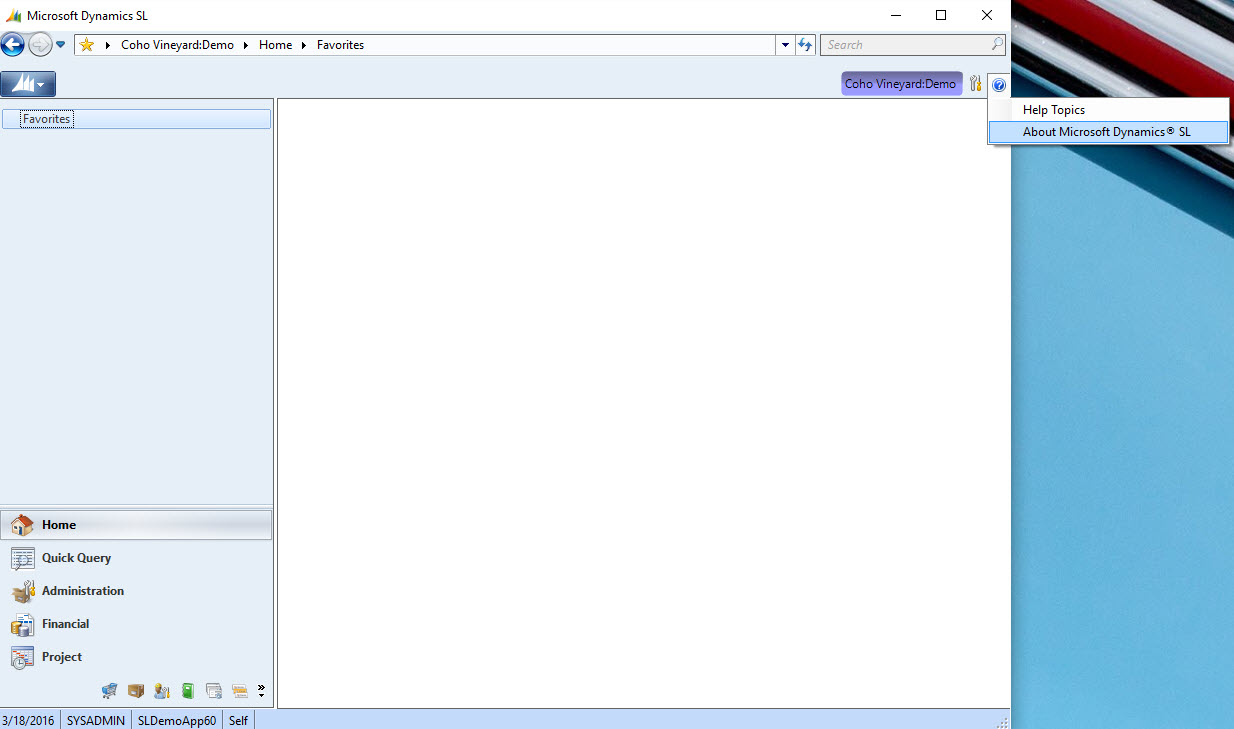Image resolution: width=1234 pixels, height=729 pixels.
Task: Click the Coho Vineyard:Demo company button
Action: click(901, 84)
